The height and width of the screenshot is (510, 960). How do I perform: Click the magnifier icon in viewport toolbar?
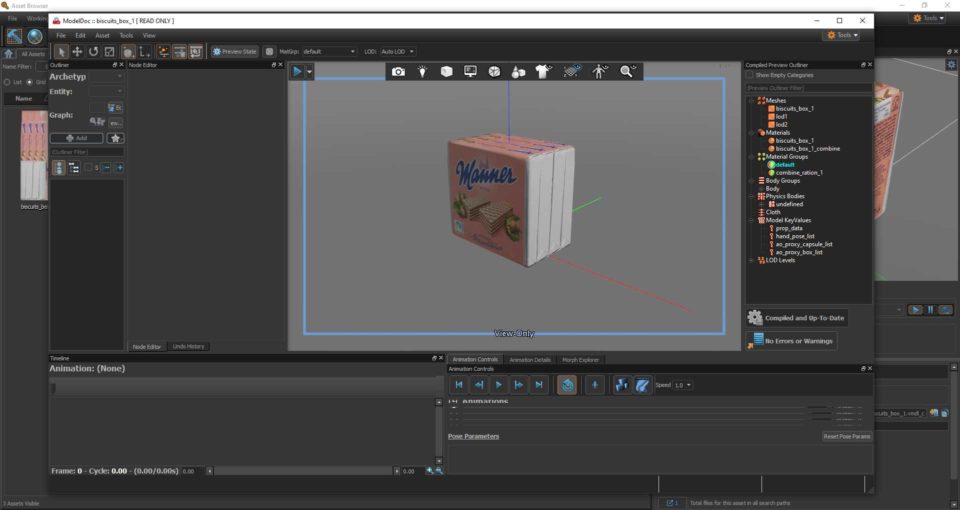(627, 72)
